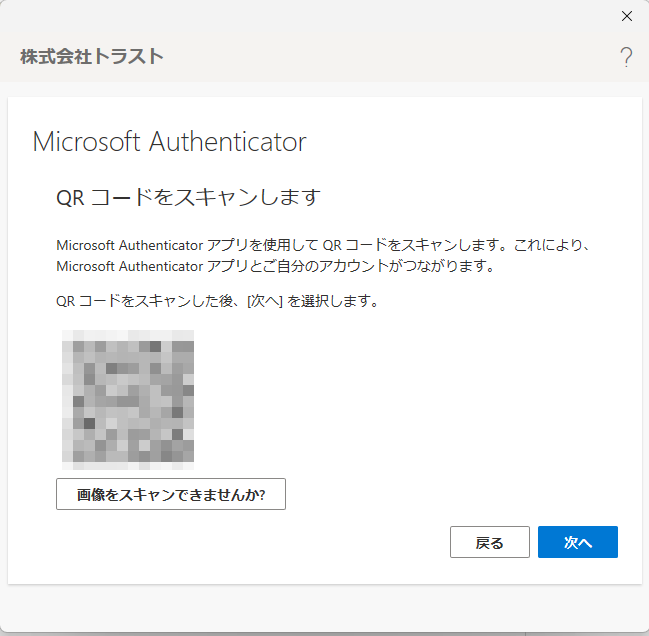Click 画像をスキャンできませんか? button

click(171, 494)
